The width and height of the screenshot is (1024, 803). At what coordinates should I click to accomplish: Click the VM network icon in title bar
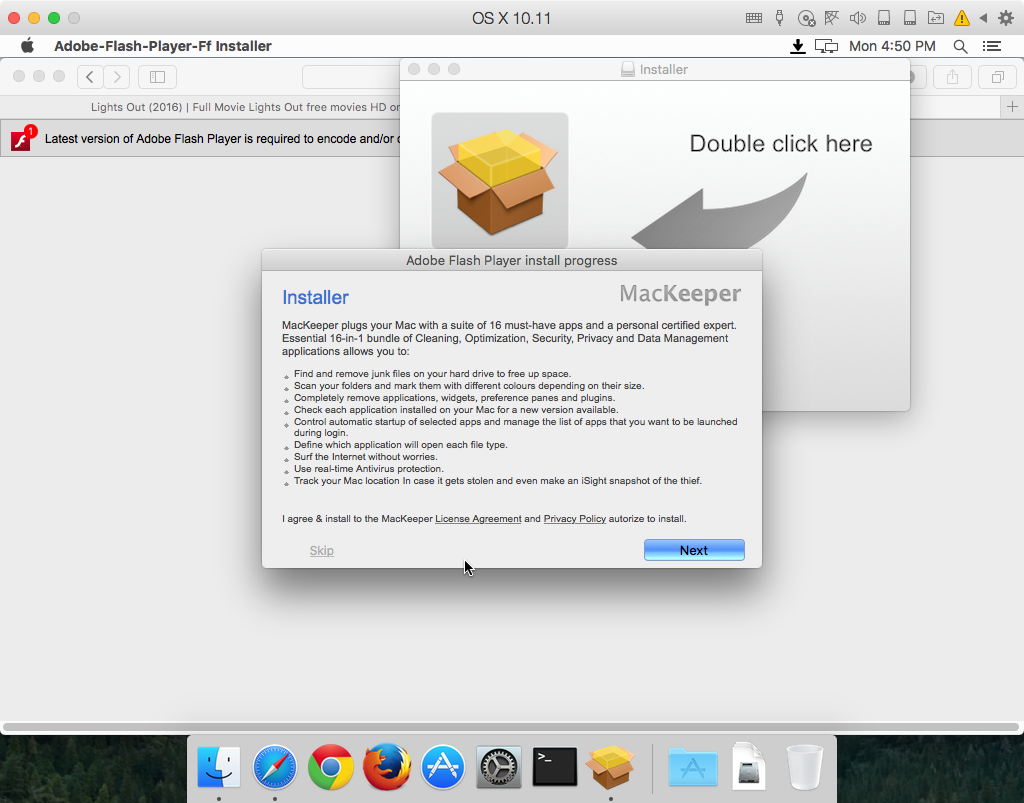(831, 18)
